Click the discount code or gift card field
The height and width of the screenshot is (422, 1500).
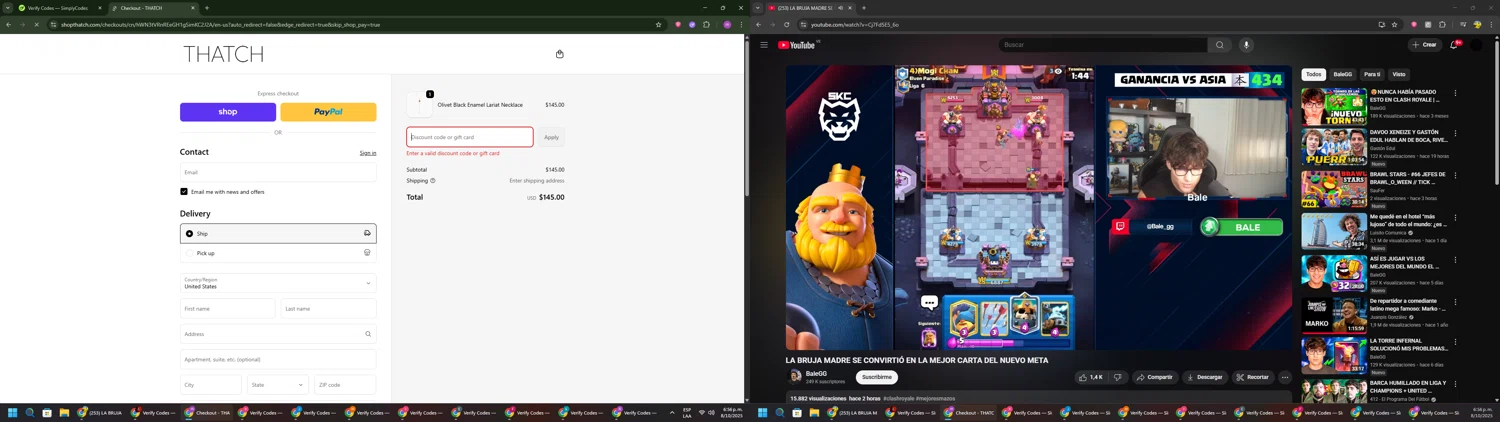point(470,137)
